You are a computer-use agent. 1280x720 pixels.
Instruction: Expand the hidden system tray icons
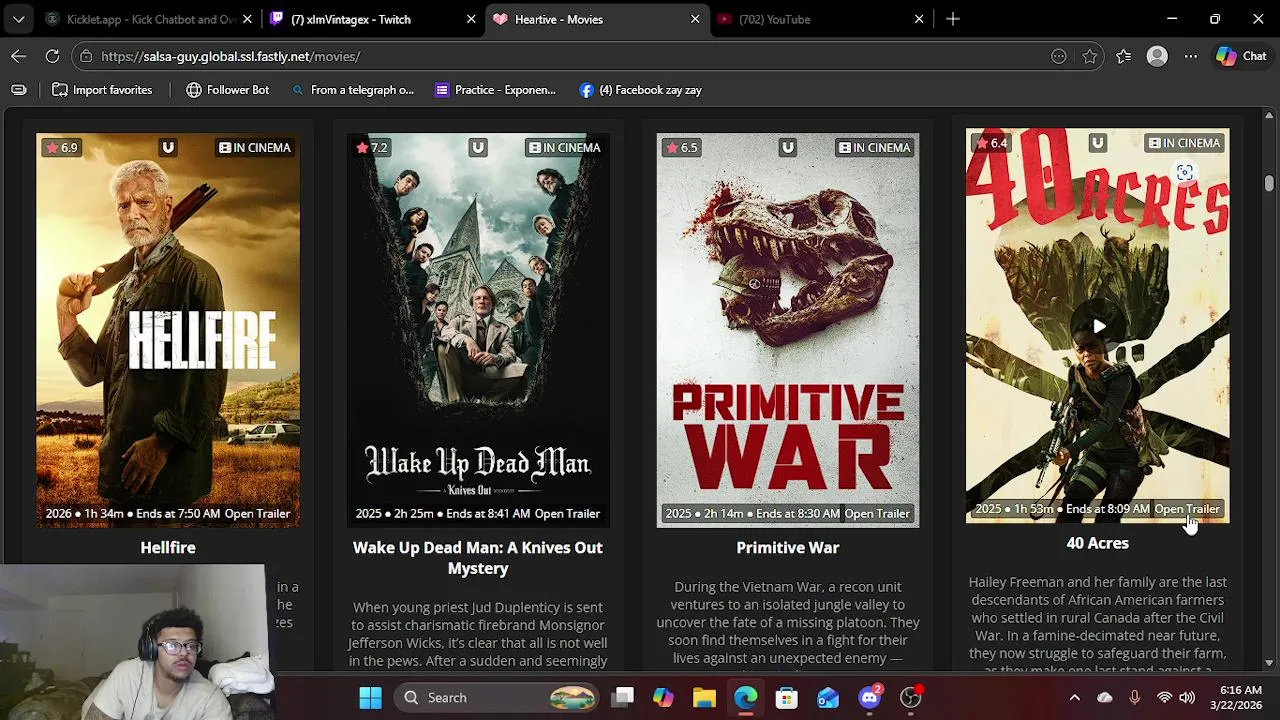[1075, 697]
